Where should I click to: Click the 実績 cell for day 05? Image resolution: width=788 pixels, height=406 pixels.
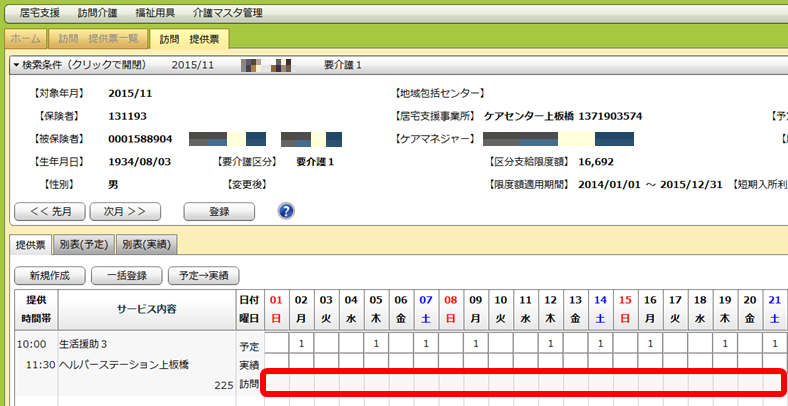[376, 361]
